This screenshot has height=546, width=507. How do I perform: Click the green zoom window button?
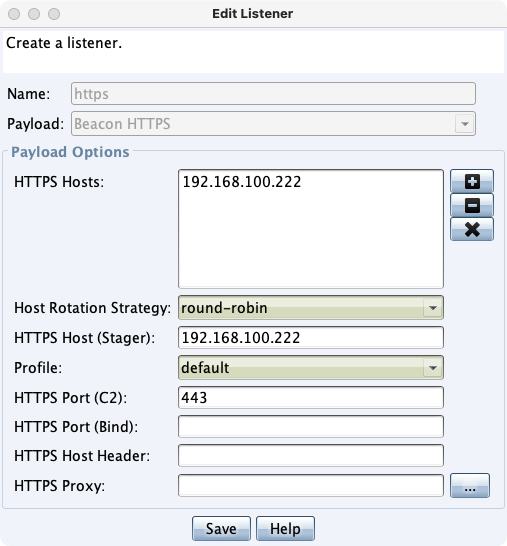pyautogui.click(x=54, y=14)
